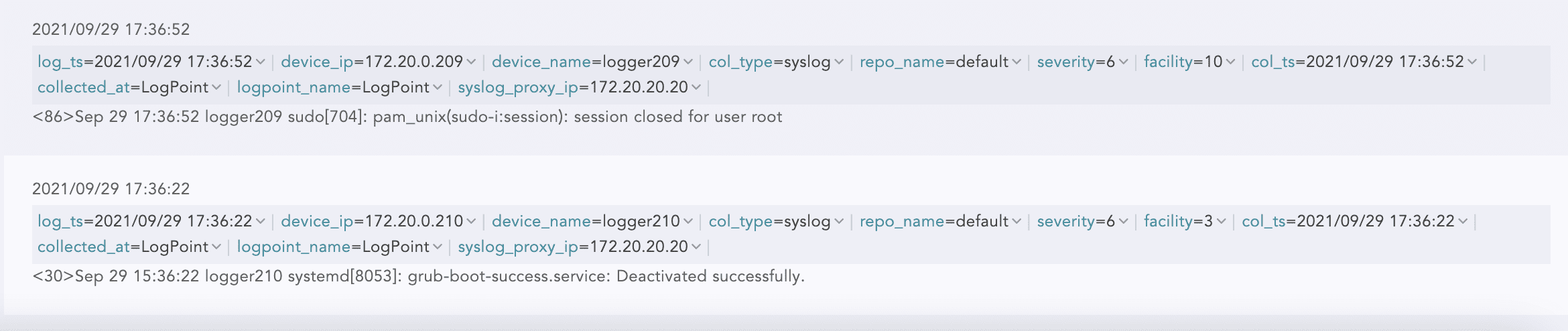
Task: Expand col_ts=2021/09/29 17:36:52 chevron
Action: pos(1472,62)
